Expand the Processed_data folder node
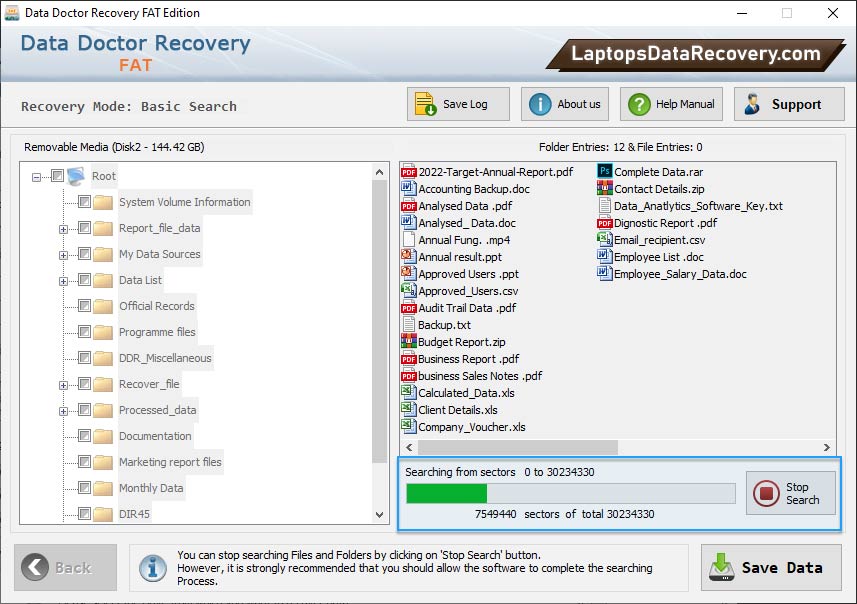The height and width of the screenshot is (604, 857). [63, 412]
